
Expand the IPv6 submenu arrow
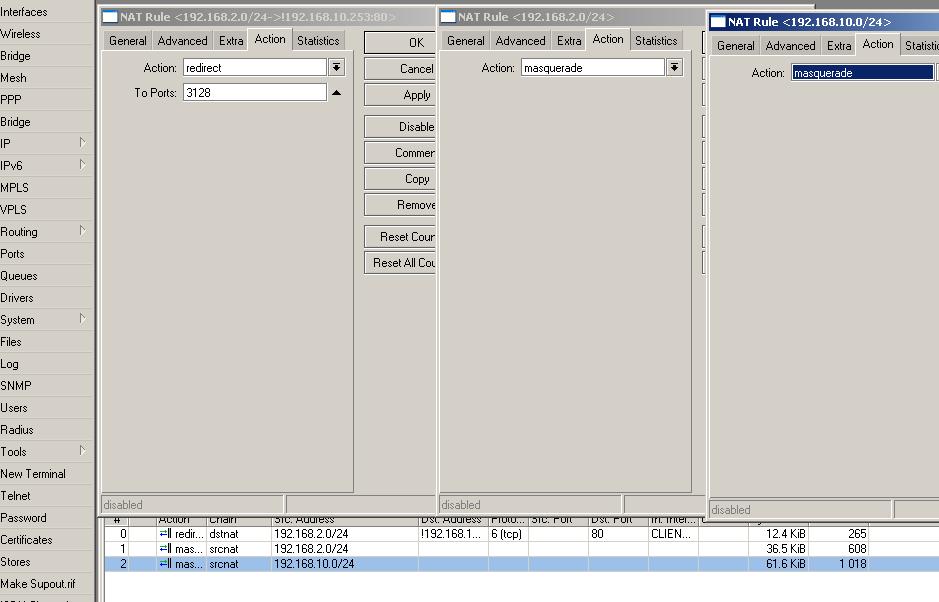pos(83,165)
